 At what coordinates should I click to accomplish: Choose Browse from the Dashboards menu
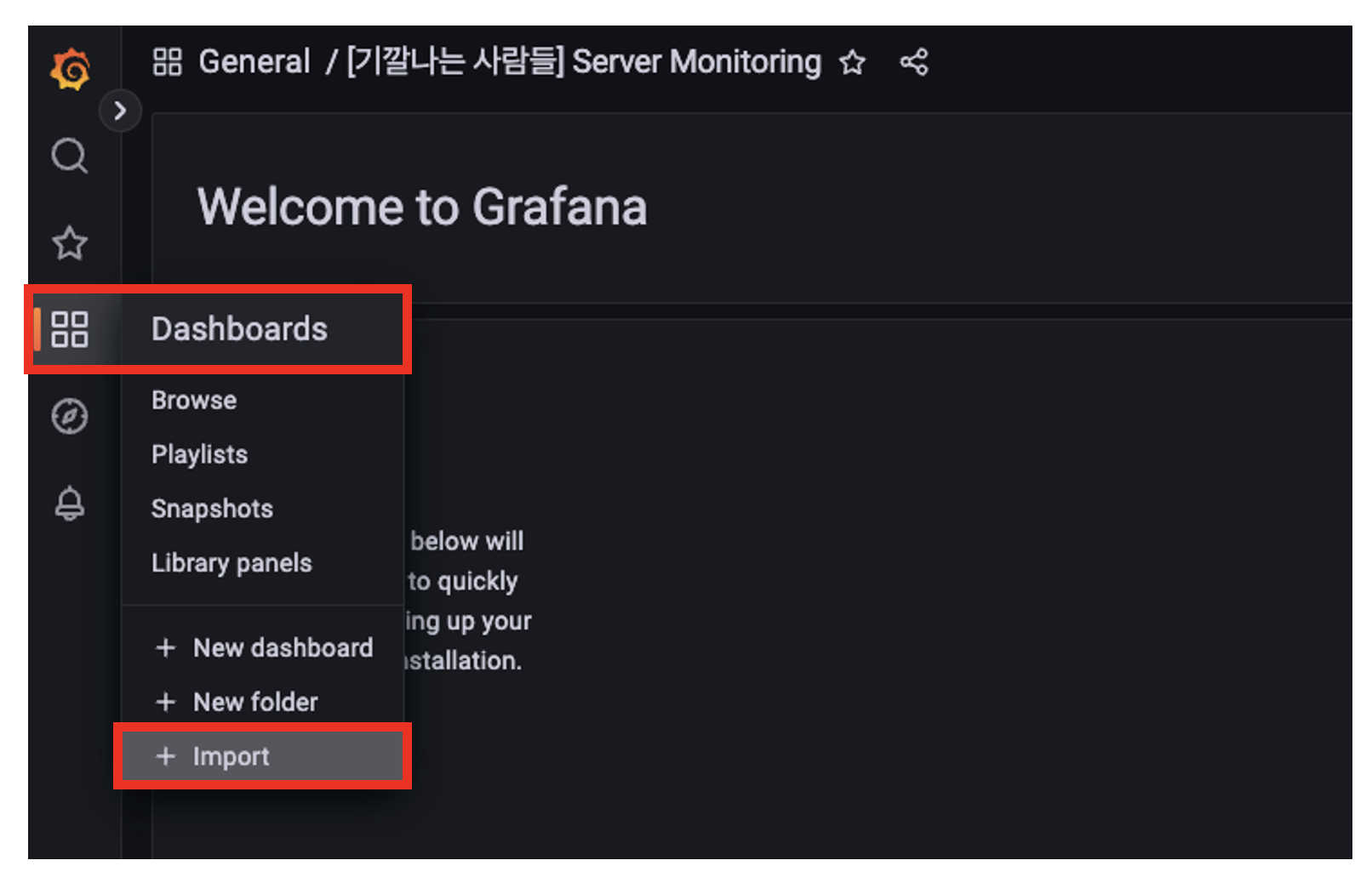pyautogui.click(x=194, y=400)
